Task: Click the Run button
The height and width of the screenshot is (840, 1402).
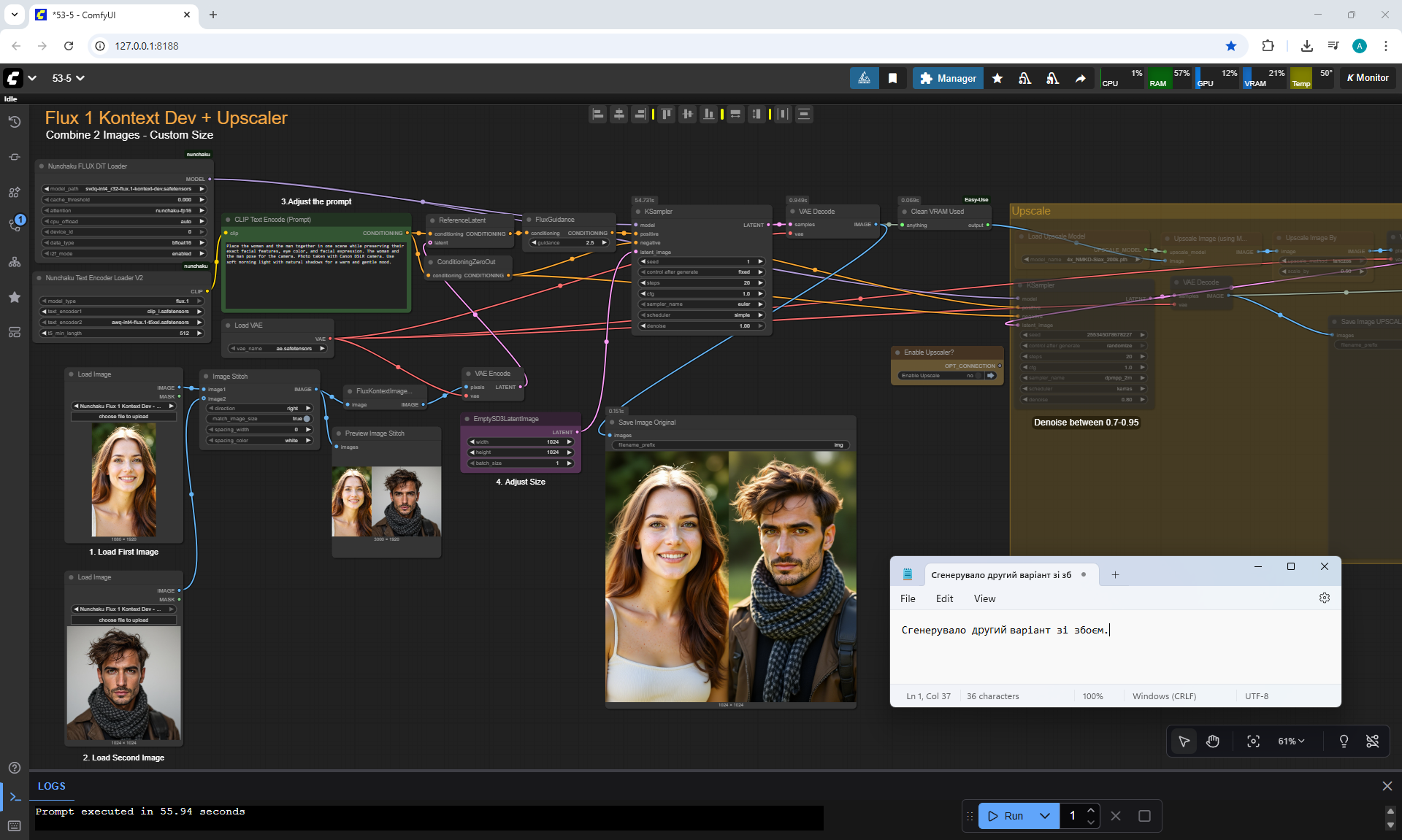Action: pos(1006,816)
